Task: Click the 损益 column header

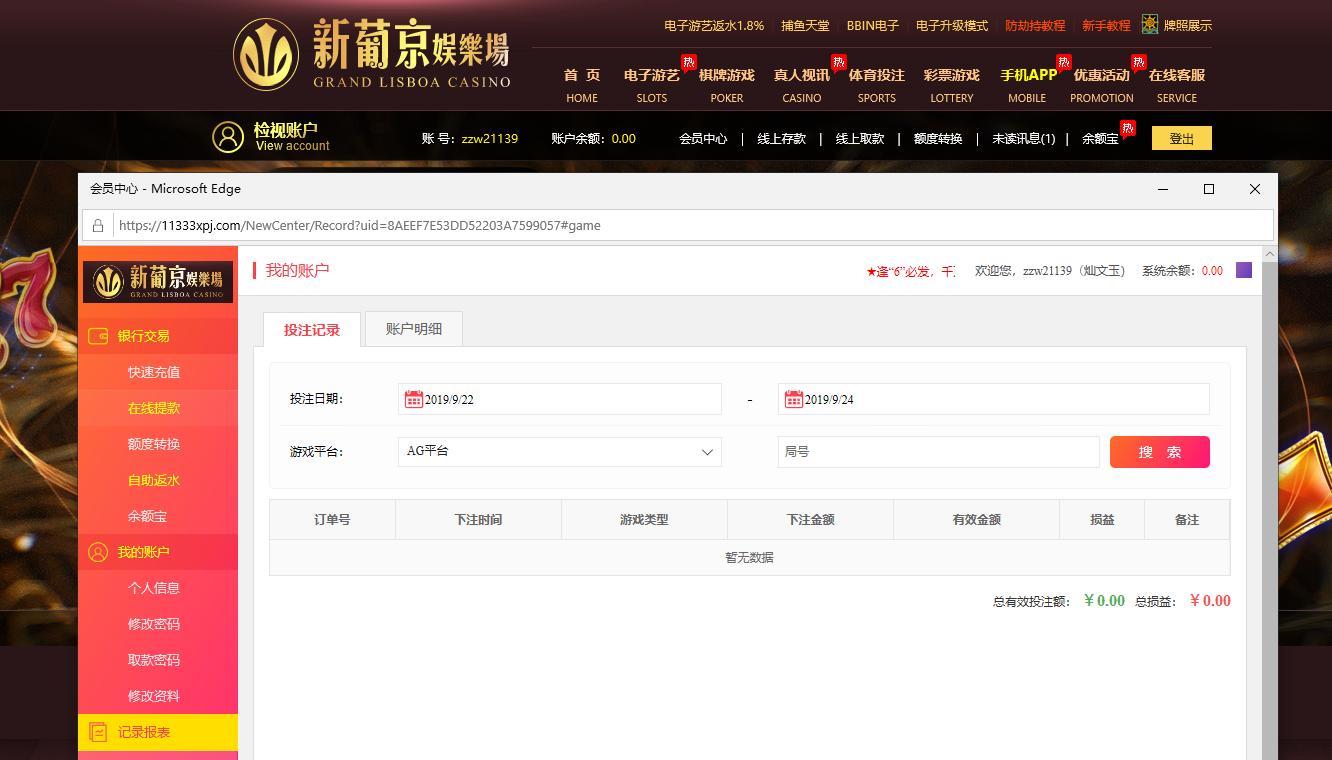Action: [1102, 520]
